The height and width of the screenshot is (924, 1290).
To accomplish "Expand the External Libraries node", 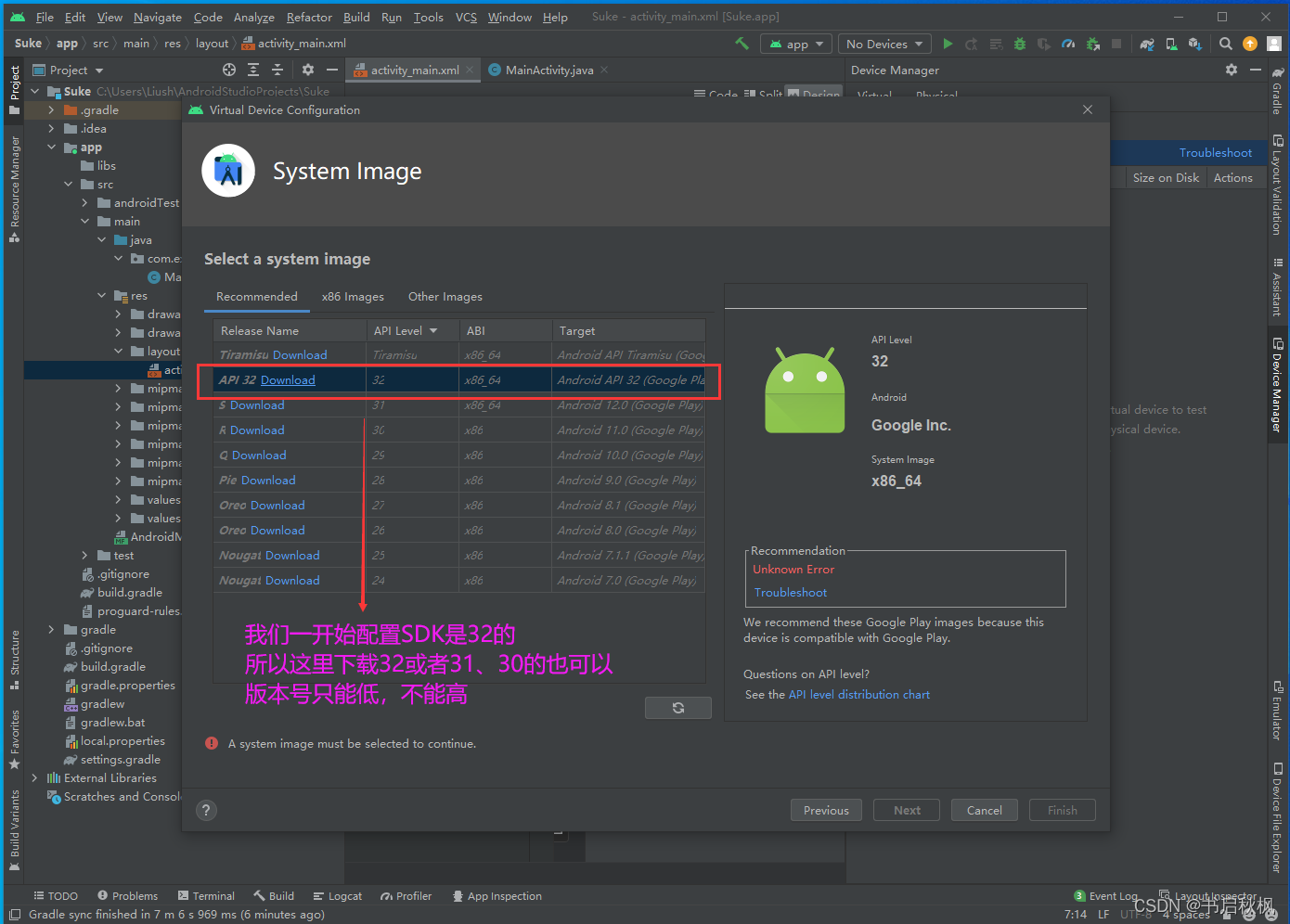I will 35,777.
